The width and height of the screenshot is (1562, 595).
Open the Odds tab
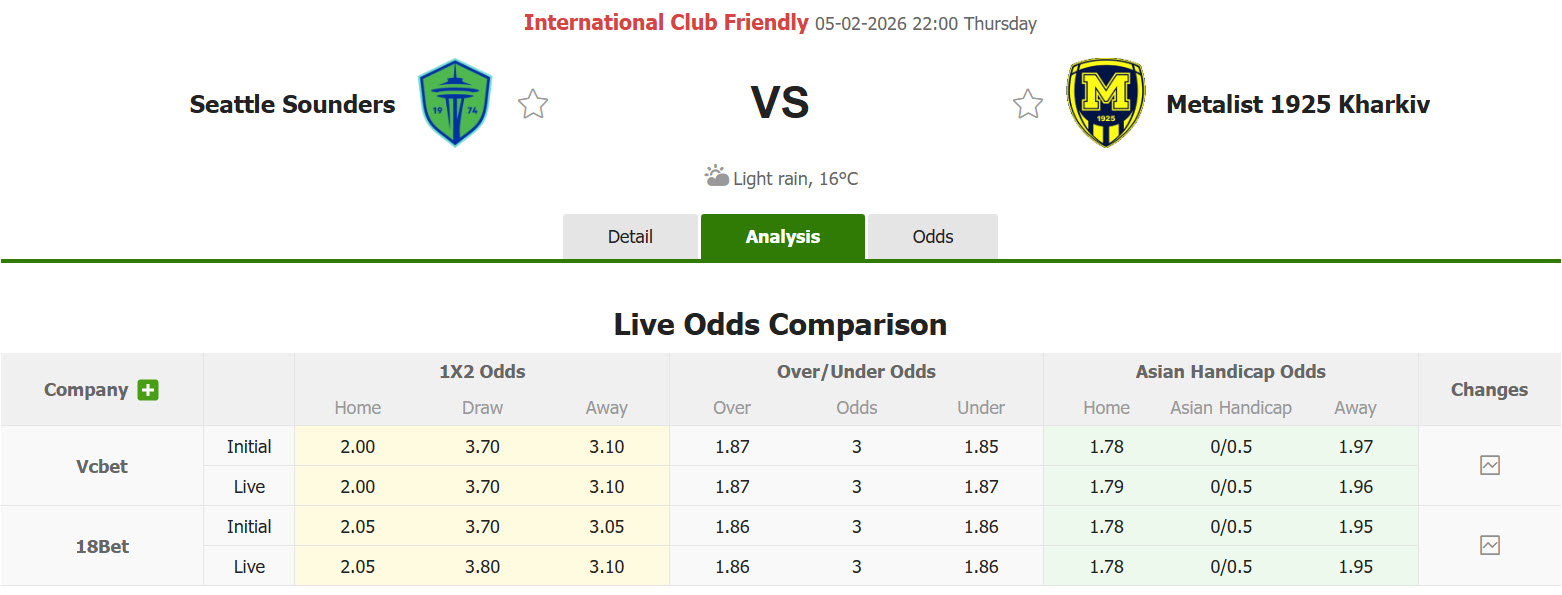[932, 237]
